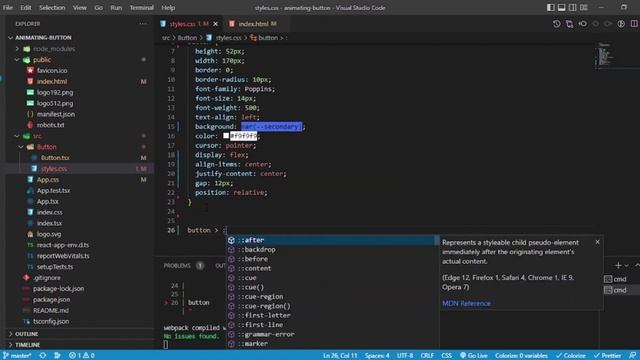Open the Selection menu
This screenshot has width=640, height=360.
pos(52,7)
